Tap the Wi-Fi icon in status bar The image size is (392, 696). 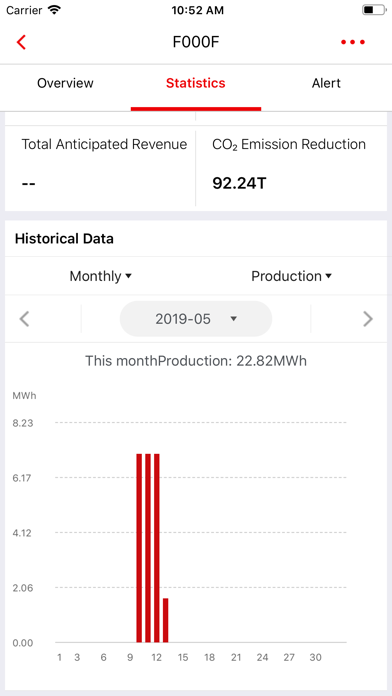[x=54, y=10]
